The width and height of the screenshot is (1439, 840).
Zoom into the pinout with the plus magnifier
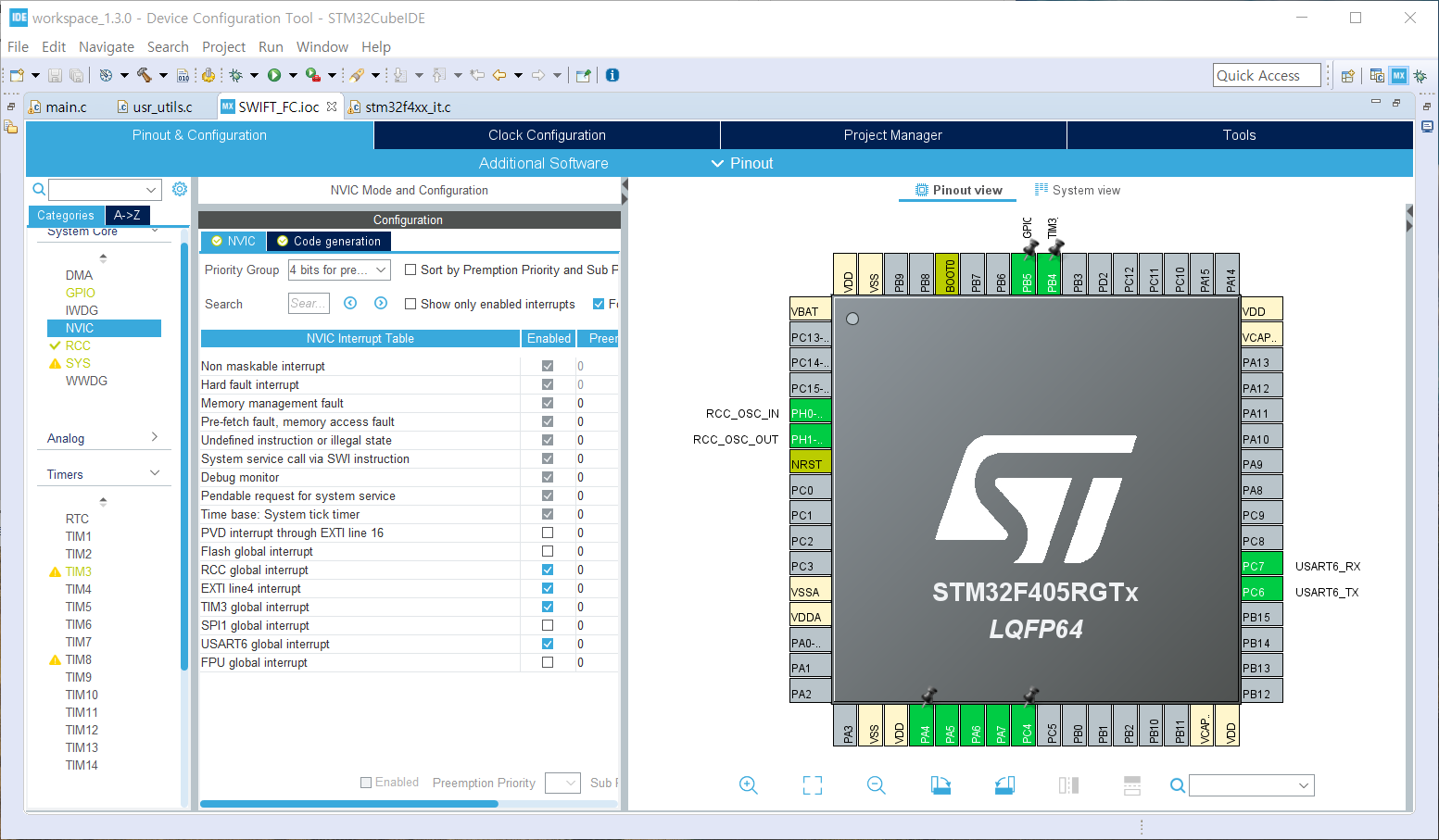click(749, 784)
